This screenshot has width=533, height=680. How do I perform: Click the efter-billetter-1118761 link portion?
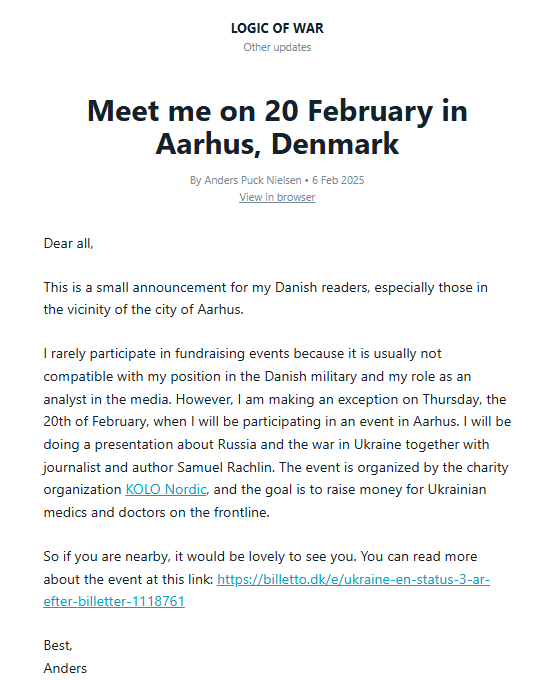pyautogui.click(x=114, y=601)
